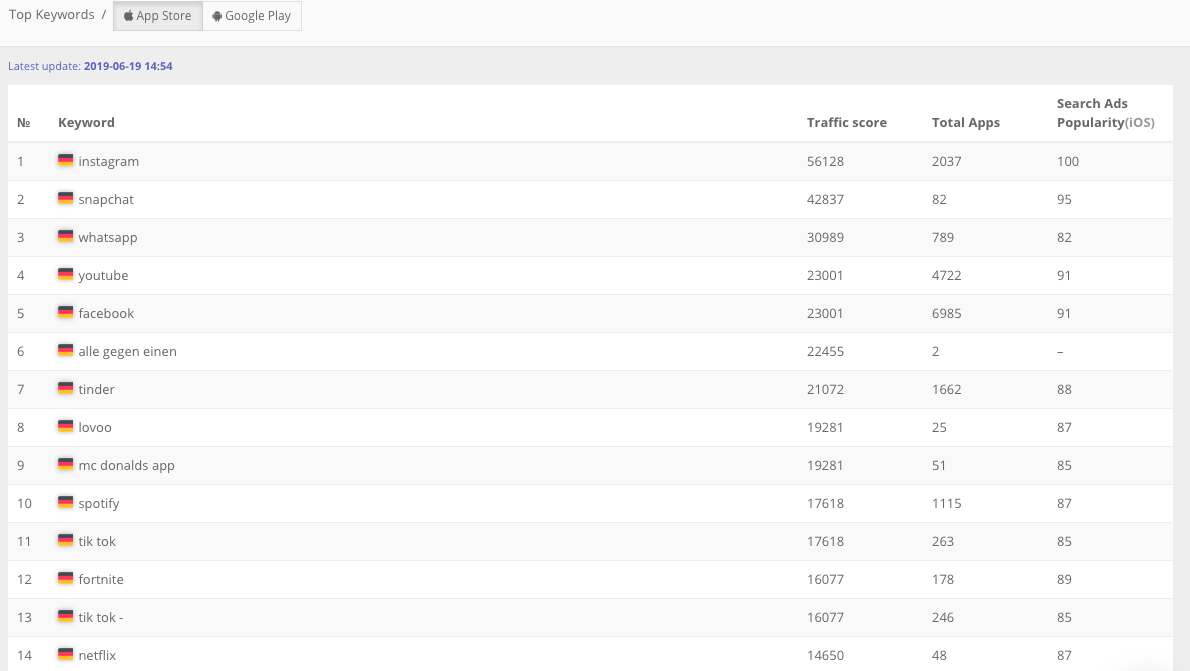
Task: Open the snapchat keyword
Action: [x=105, y=200]
